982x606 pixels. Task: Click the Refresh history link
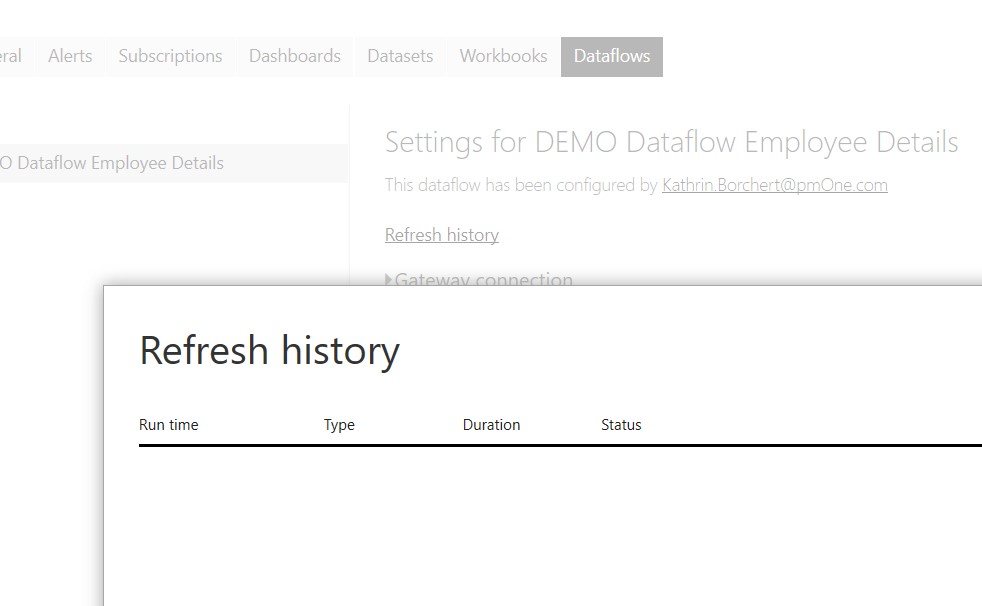coord(442,235)
